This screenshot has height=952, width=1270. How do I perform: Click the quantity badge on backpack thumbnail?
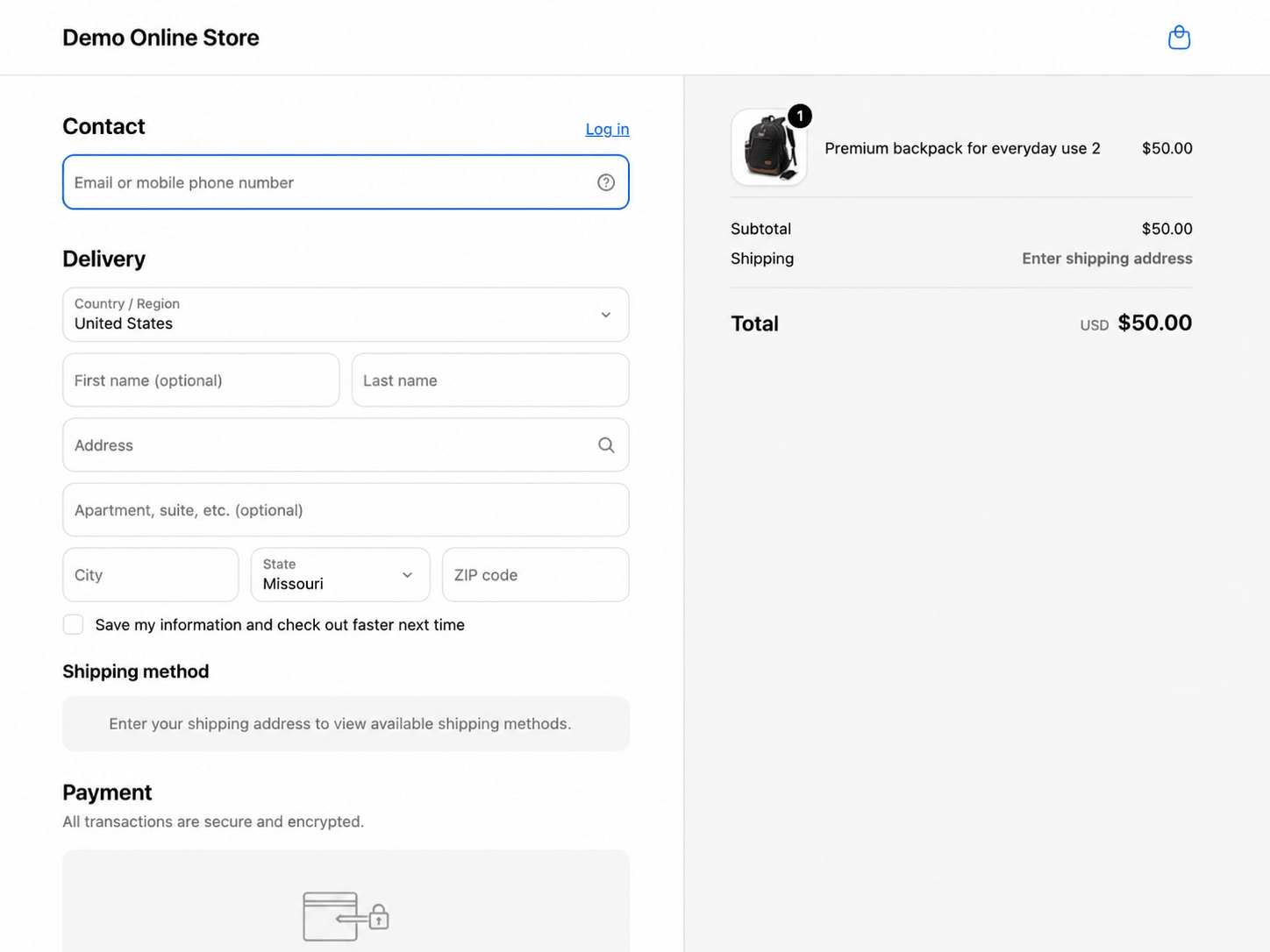[800, 116]
